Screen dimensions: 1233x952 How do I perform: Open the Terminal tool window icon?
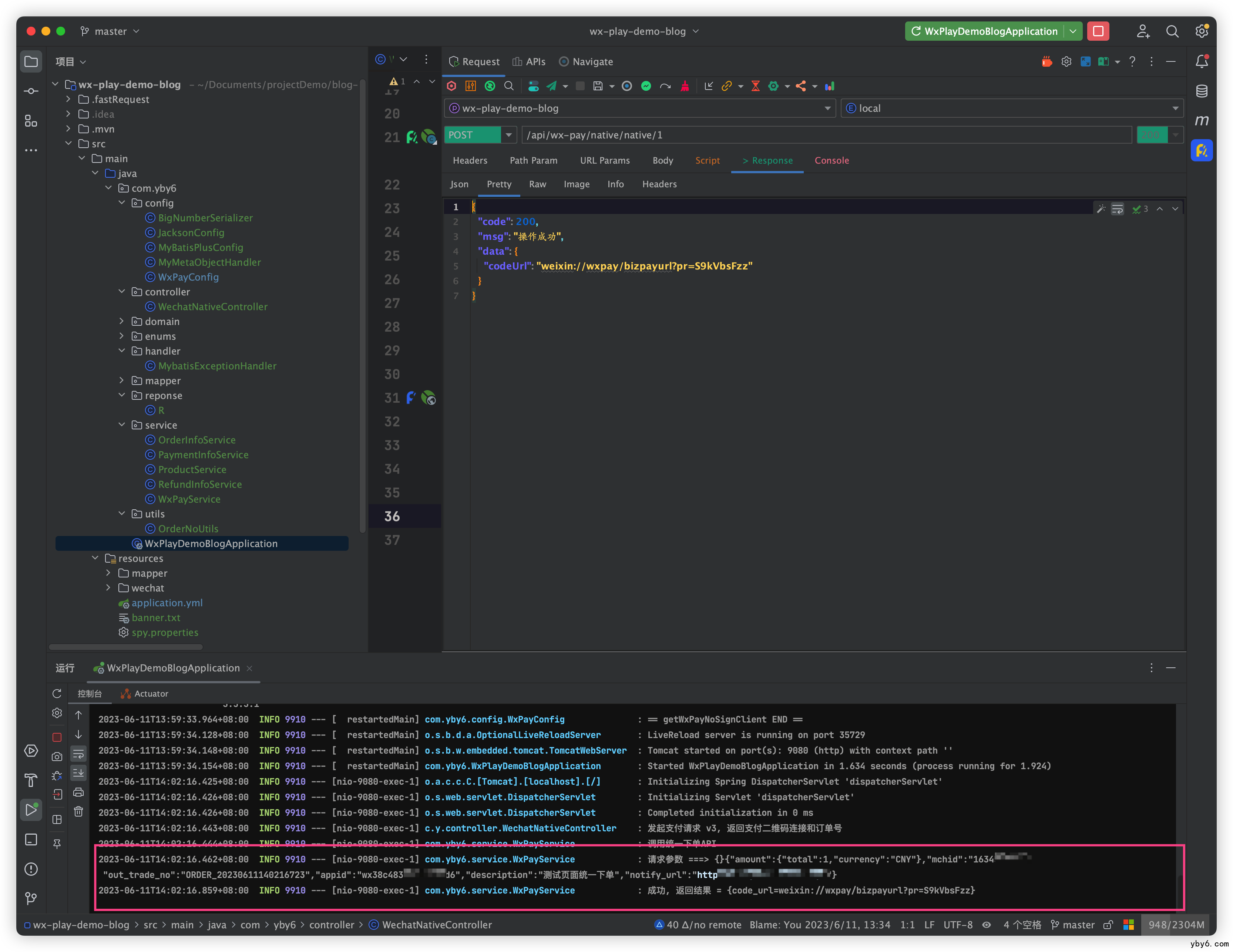pyautogui.click(x=31, y=839)
